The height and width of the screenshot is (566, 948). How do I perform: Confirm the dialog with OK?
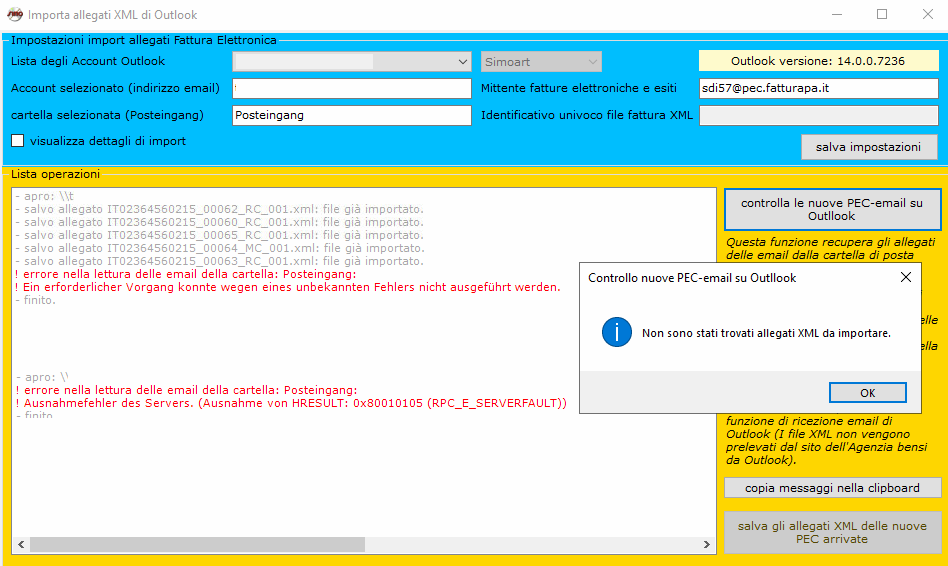click(x=867, y=392)
